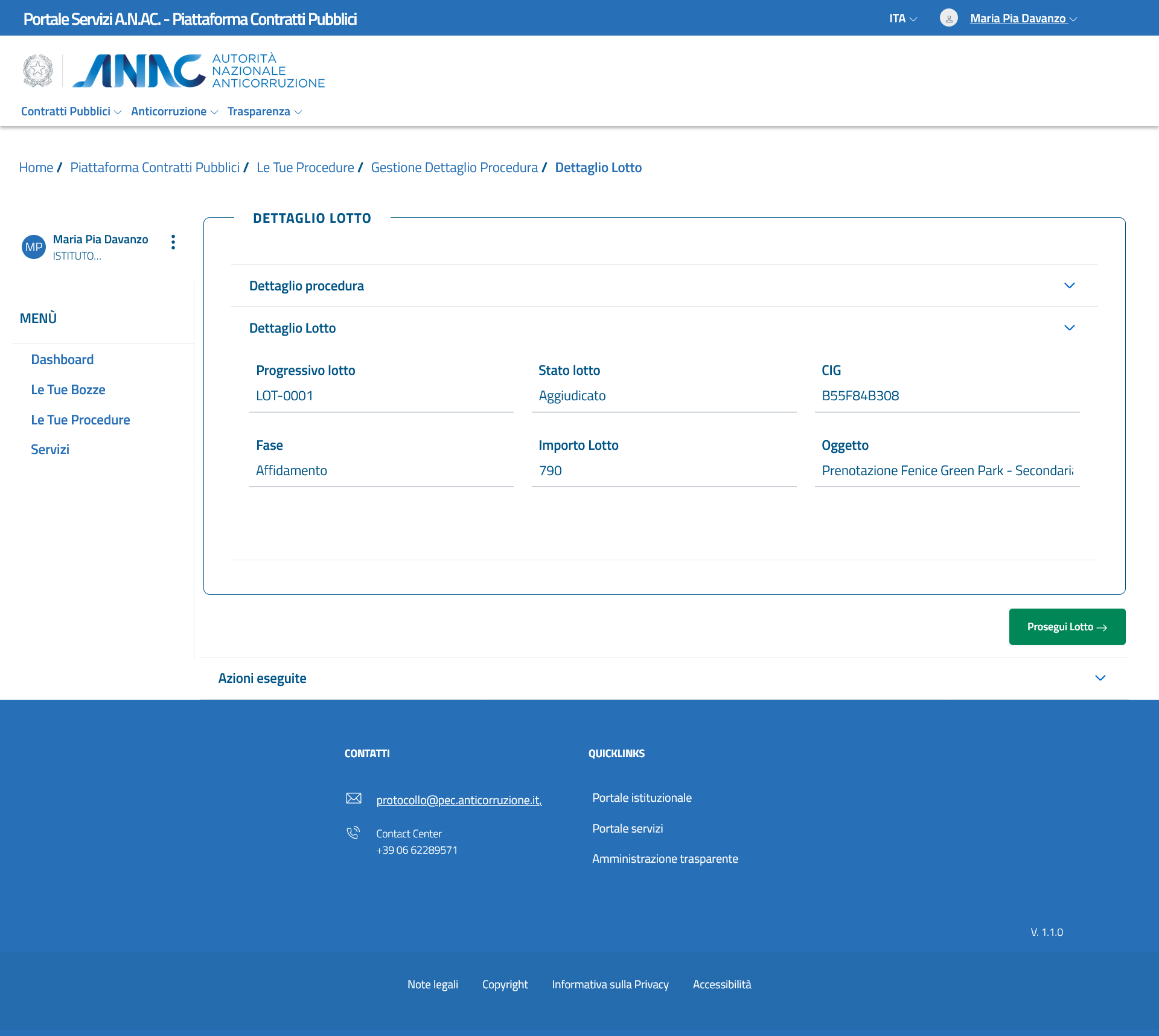Image resolution: width=1159 pixels, height=1036 pixels.
Task: Open the three-dot user options menu
Action: (173, 242)
